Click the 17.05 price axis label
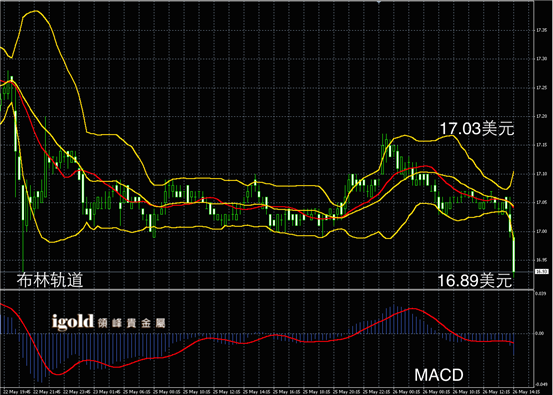 [542, 203]
